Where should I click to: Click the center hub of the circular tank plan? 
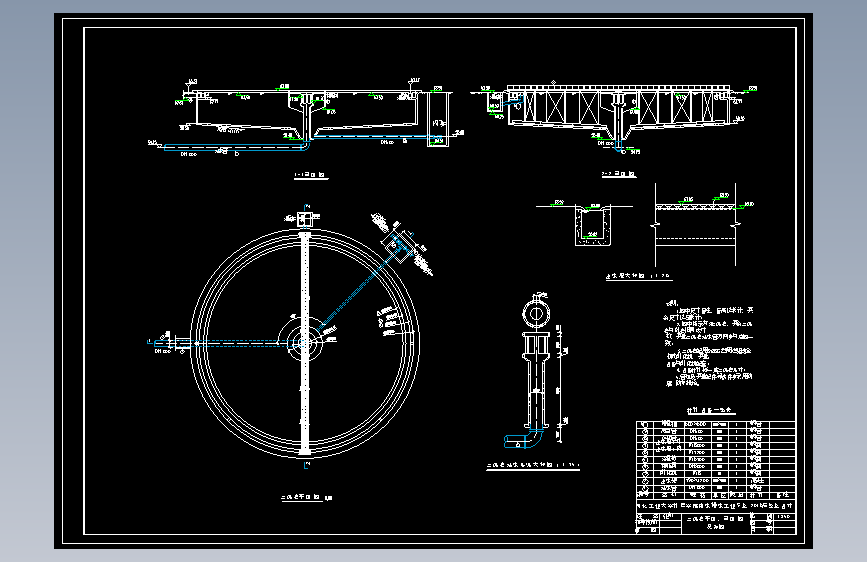pyautogui.click(x=304, y=343)
